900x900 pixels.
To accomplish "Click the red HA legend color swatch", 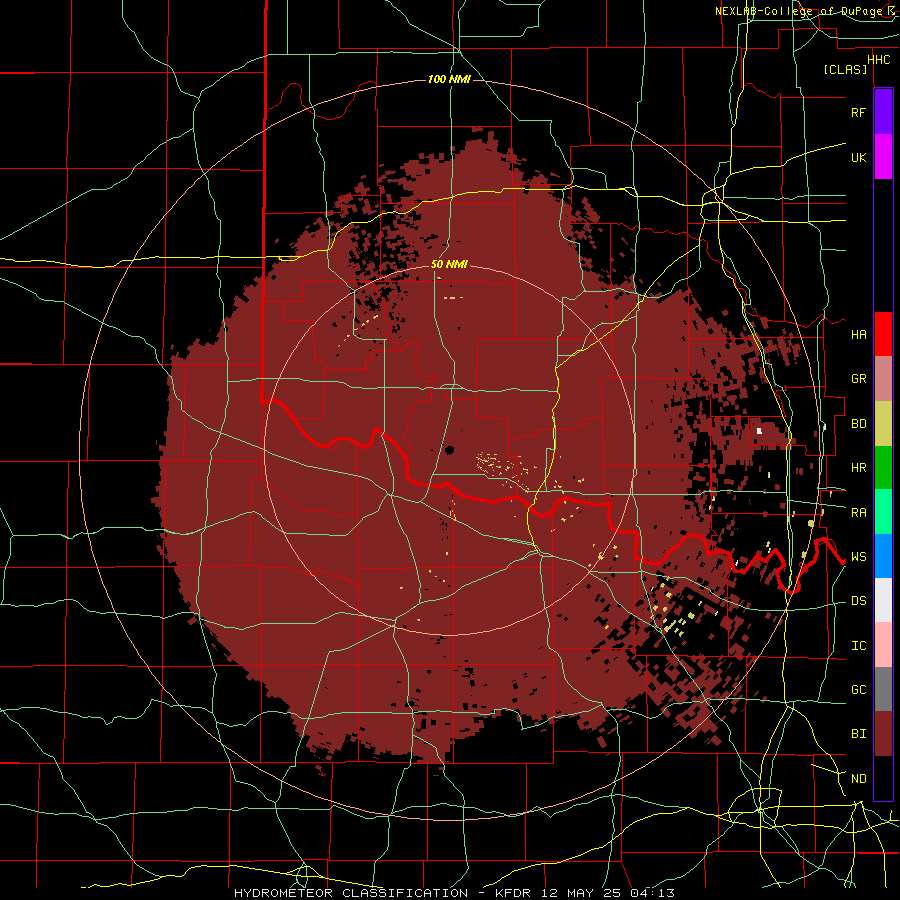I will [883, 334].
